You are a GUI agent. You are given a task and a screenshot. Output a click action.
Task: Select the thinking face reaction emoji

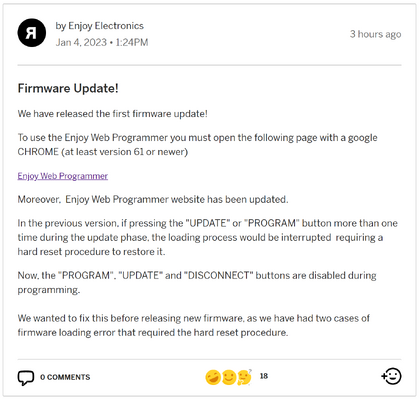244,377
